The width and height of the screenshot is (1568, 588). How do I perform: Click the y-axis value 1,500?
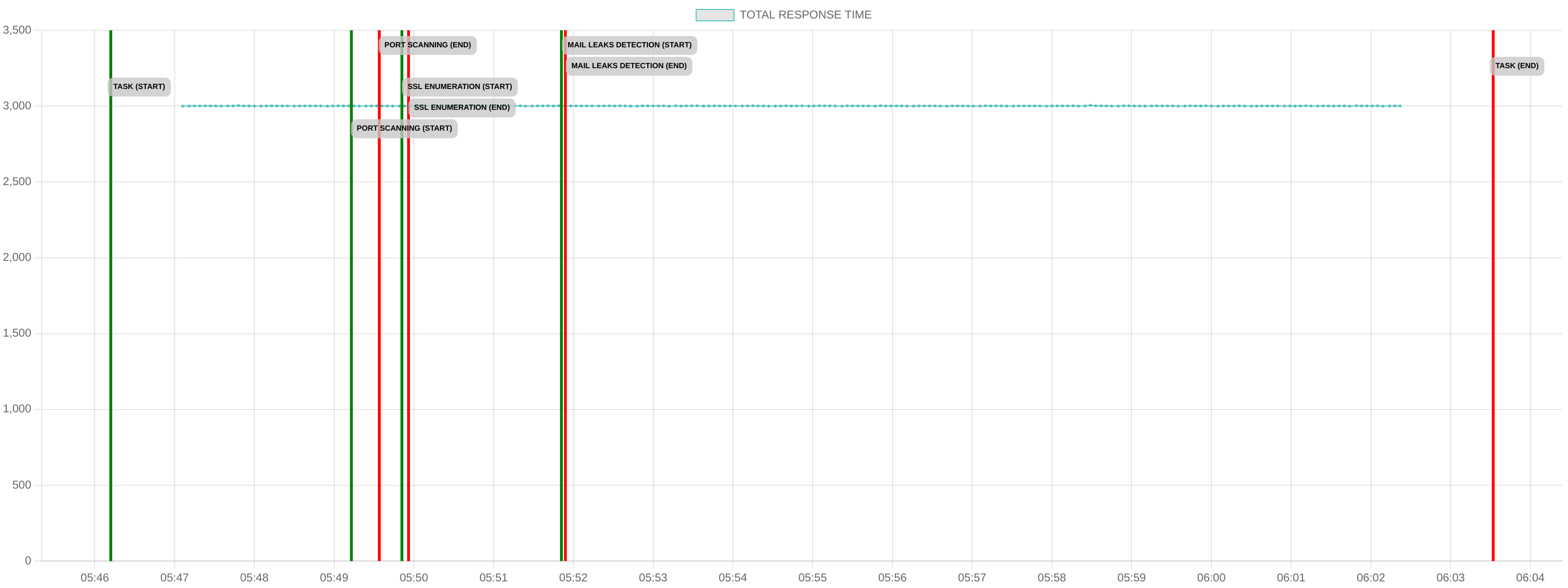pos(17,333)
